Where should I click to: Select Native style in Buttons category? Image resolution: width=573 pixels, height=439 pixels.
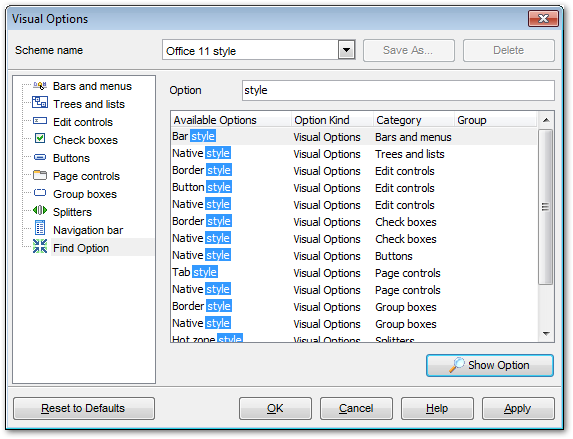tap(354, 256)
